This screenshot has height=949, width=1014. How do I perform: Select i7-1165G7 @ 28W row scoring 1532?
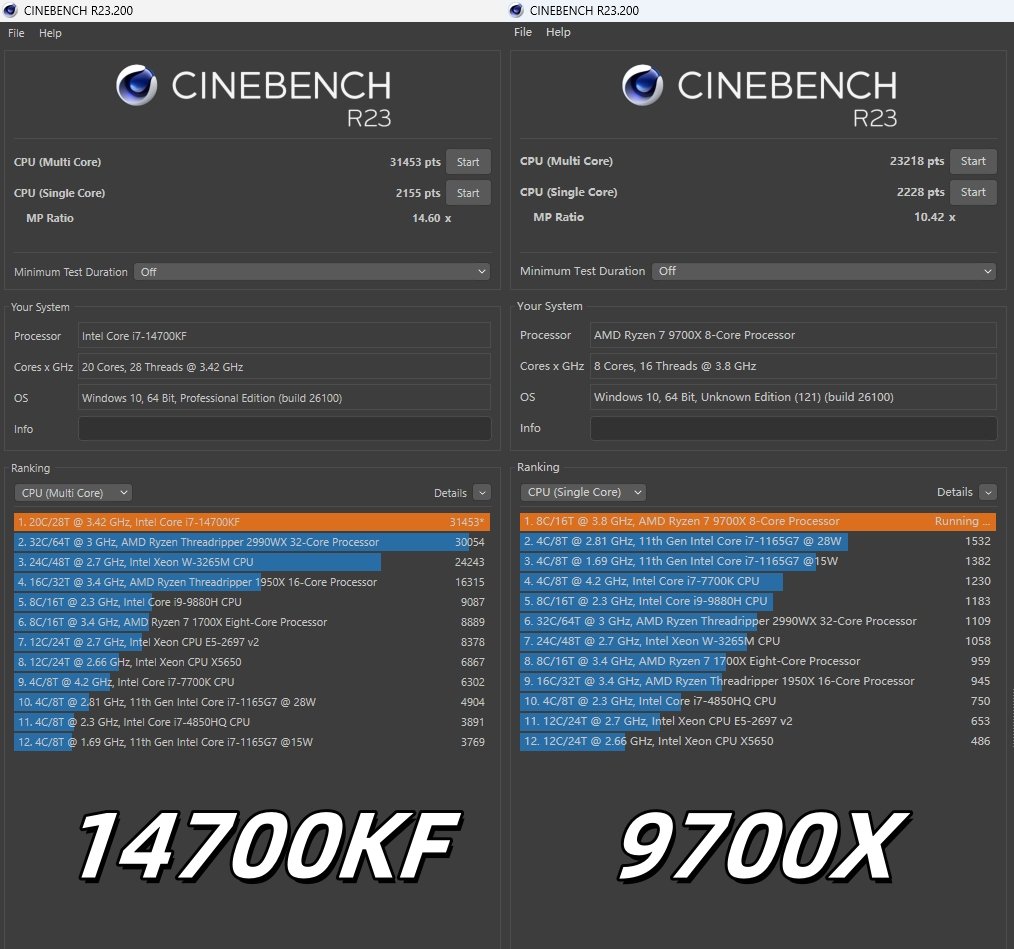758,541
